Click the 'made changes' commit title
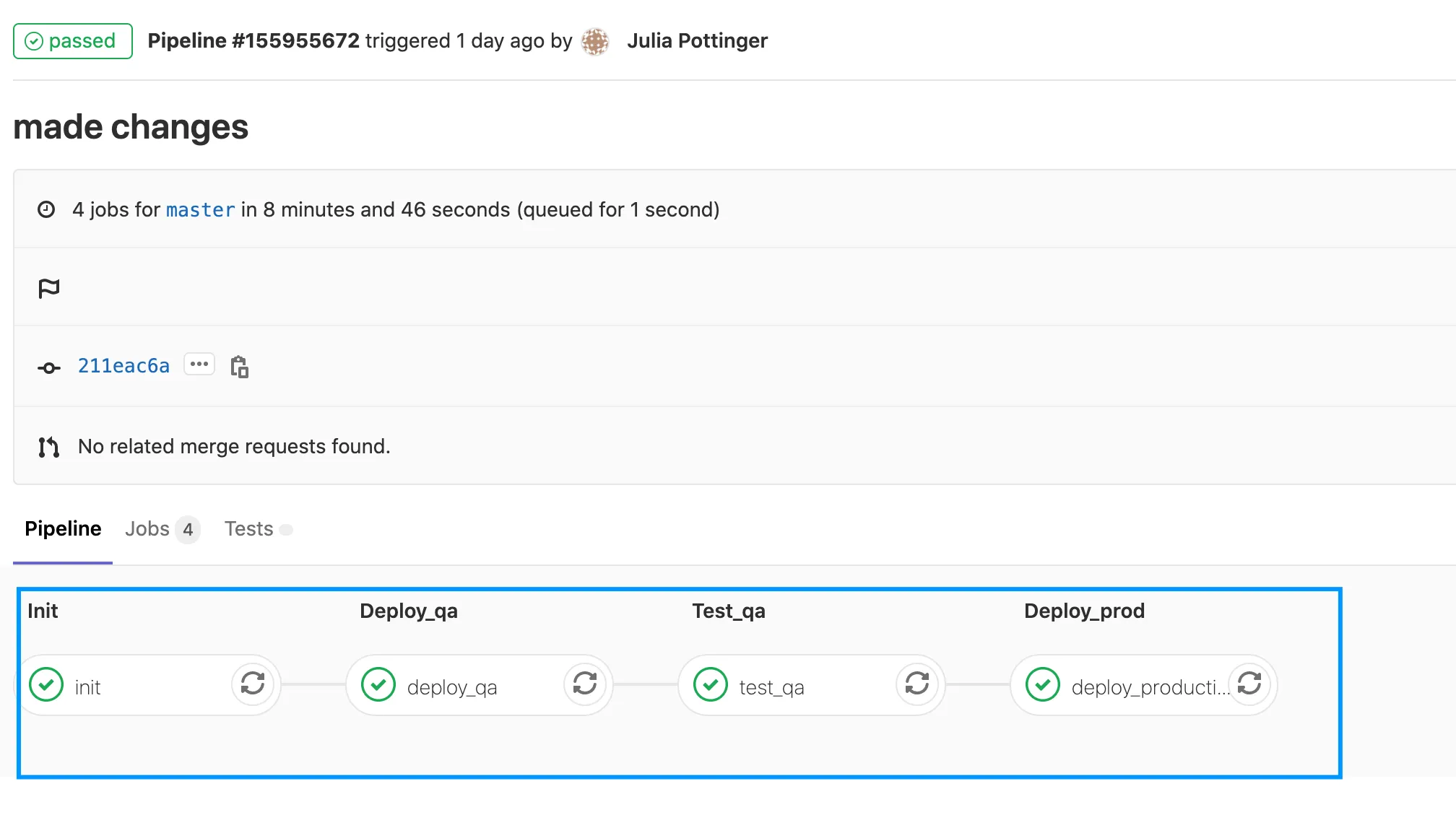Screen dimensions: 1456x833 tap(131, 127)
